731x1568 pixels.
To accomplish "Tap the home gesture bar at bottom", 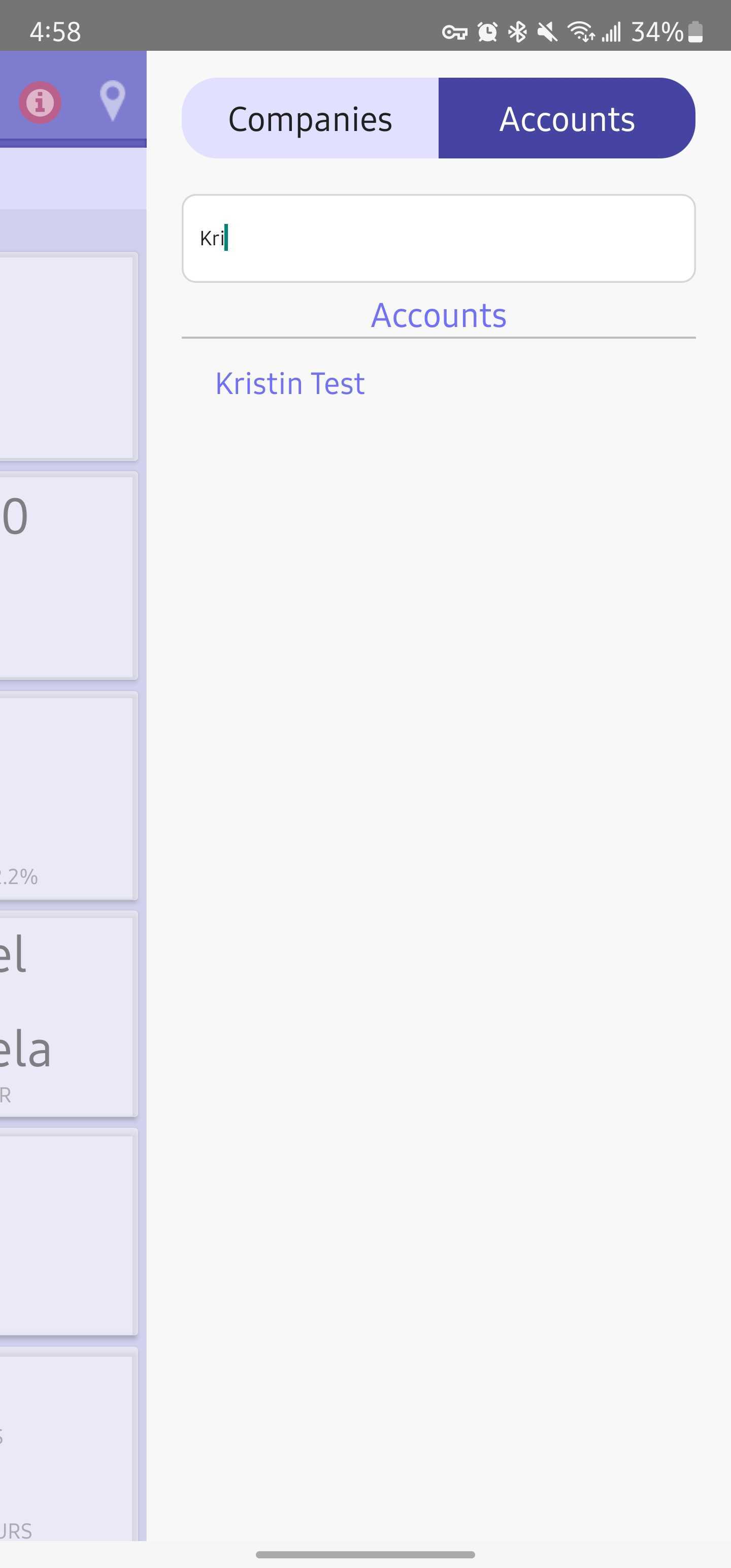I will point(365,1554).
